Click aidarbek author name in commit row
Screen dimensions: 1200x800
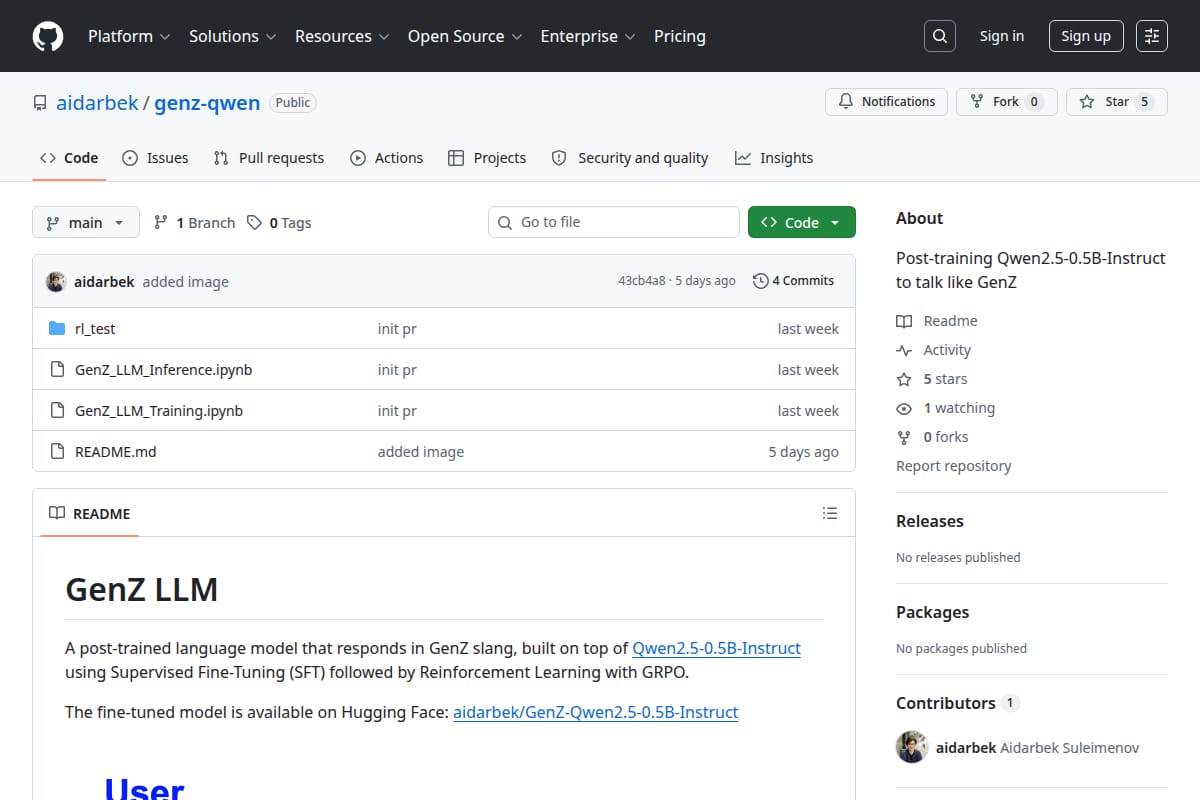click(x=104, y=282)
